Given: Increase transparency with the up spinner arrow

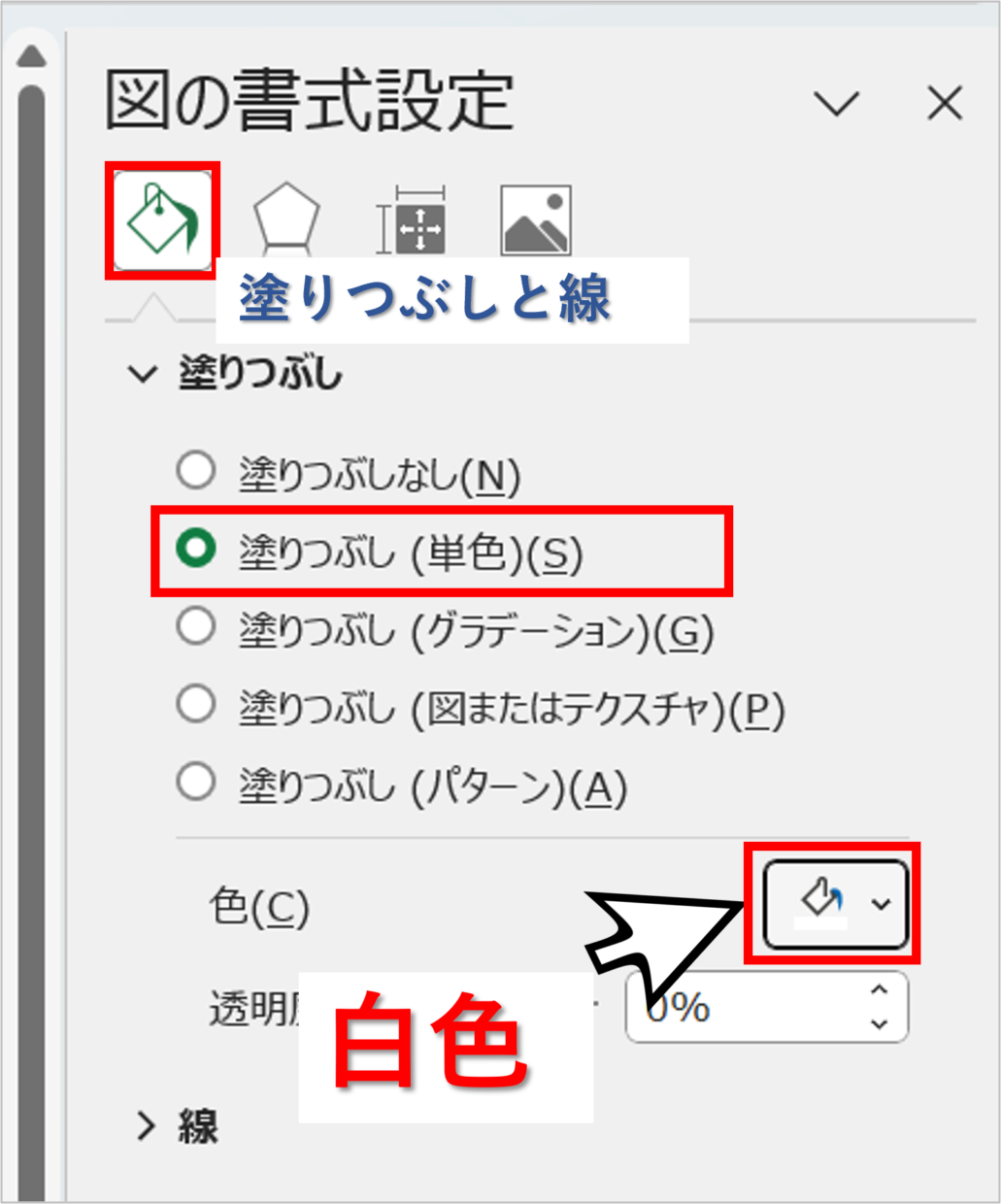Looking at the screenshot, I should click(880, 990).
